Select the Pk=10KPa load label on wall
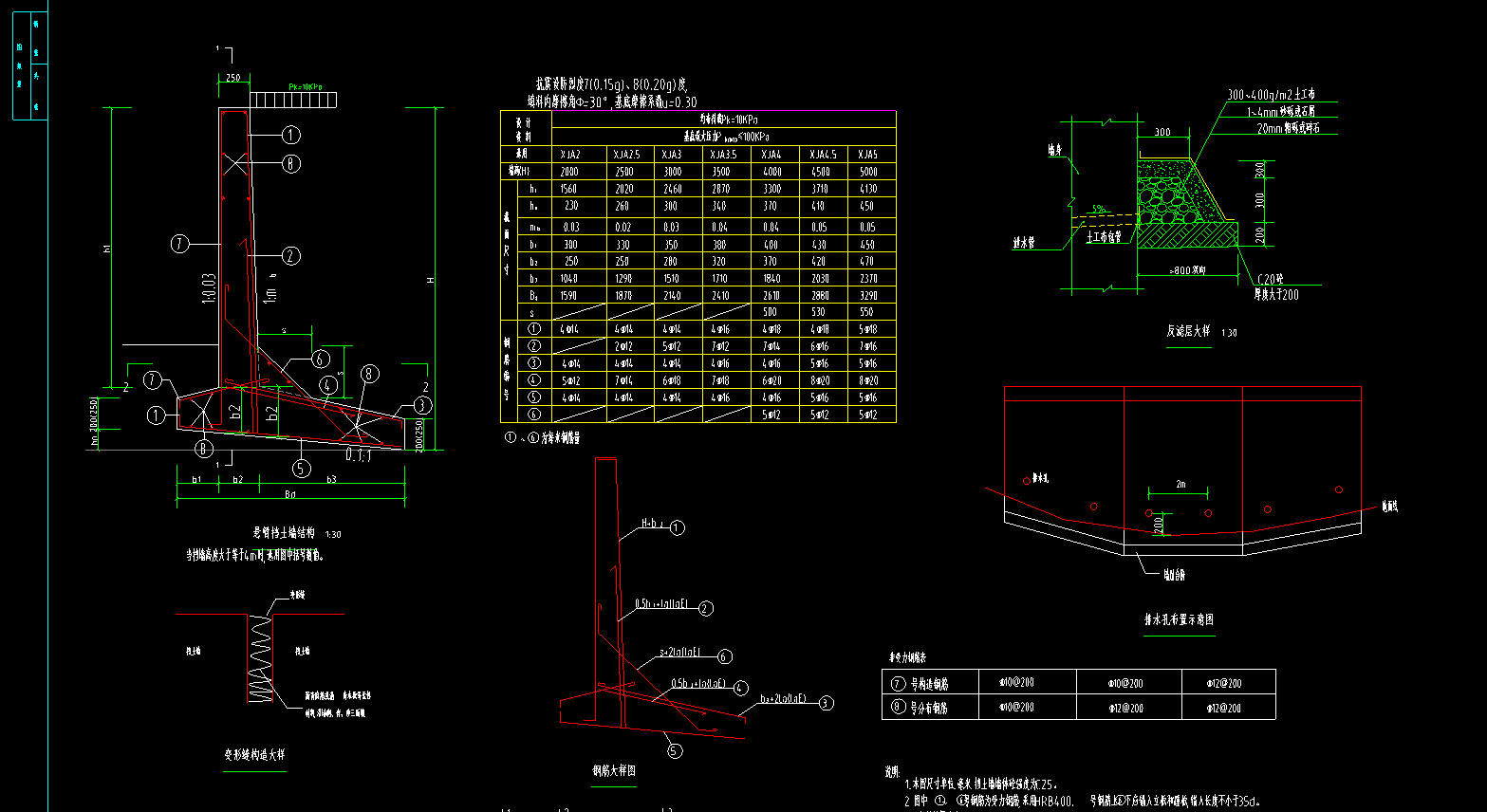The image size is (1487, 812). pos(306,87)
